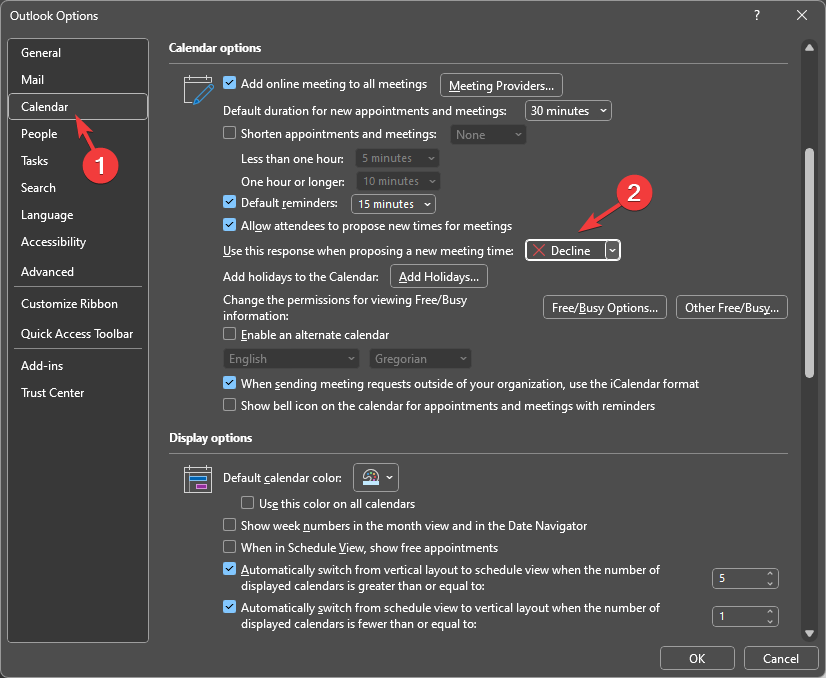This screenshot has width=826, height=678.
Task: Select the Mail category
Action: pos(78,80)
